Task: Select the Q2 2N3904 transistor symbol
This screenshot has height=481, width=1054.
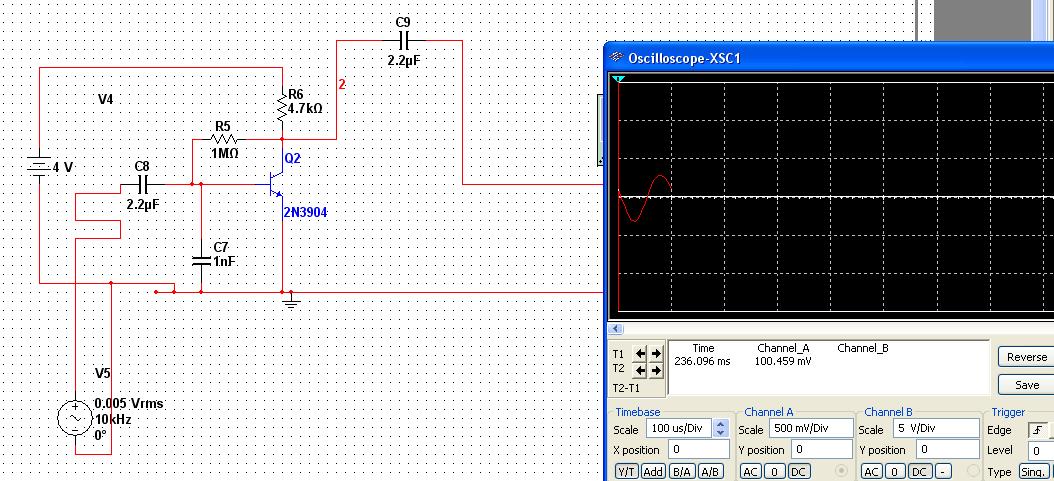Action: (x=275, y=184)
